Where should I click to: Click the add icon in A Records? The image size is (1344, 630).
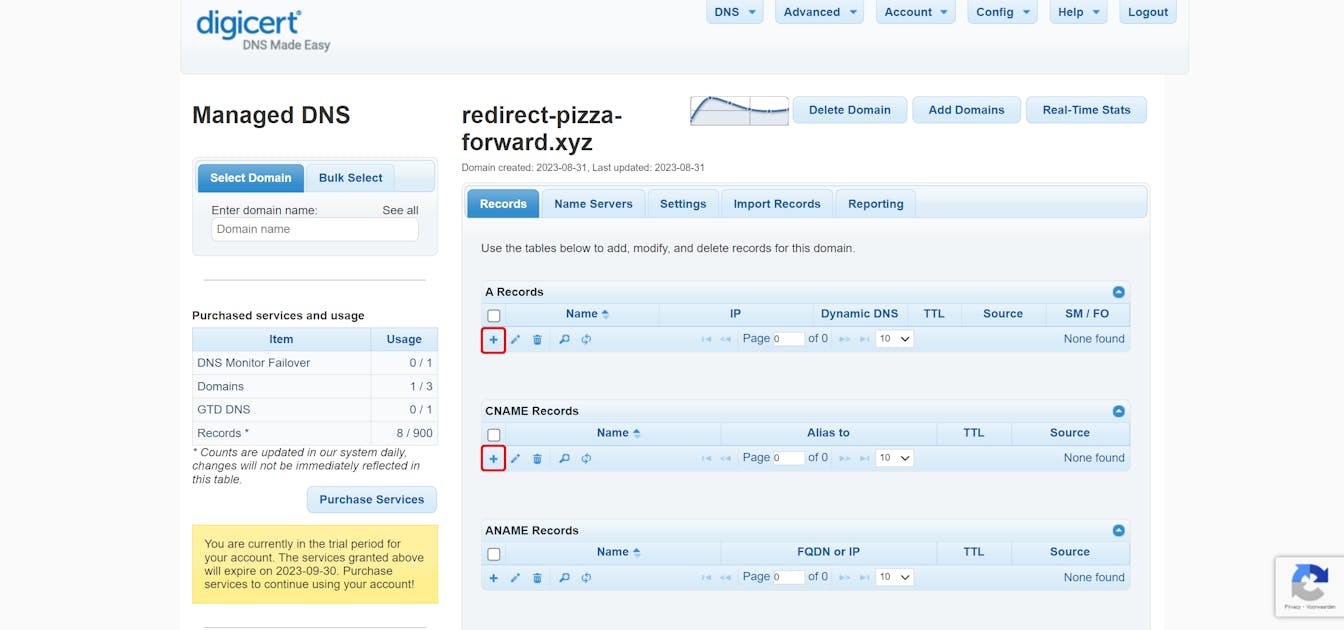(493, 340)
